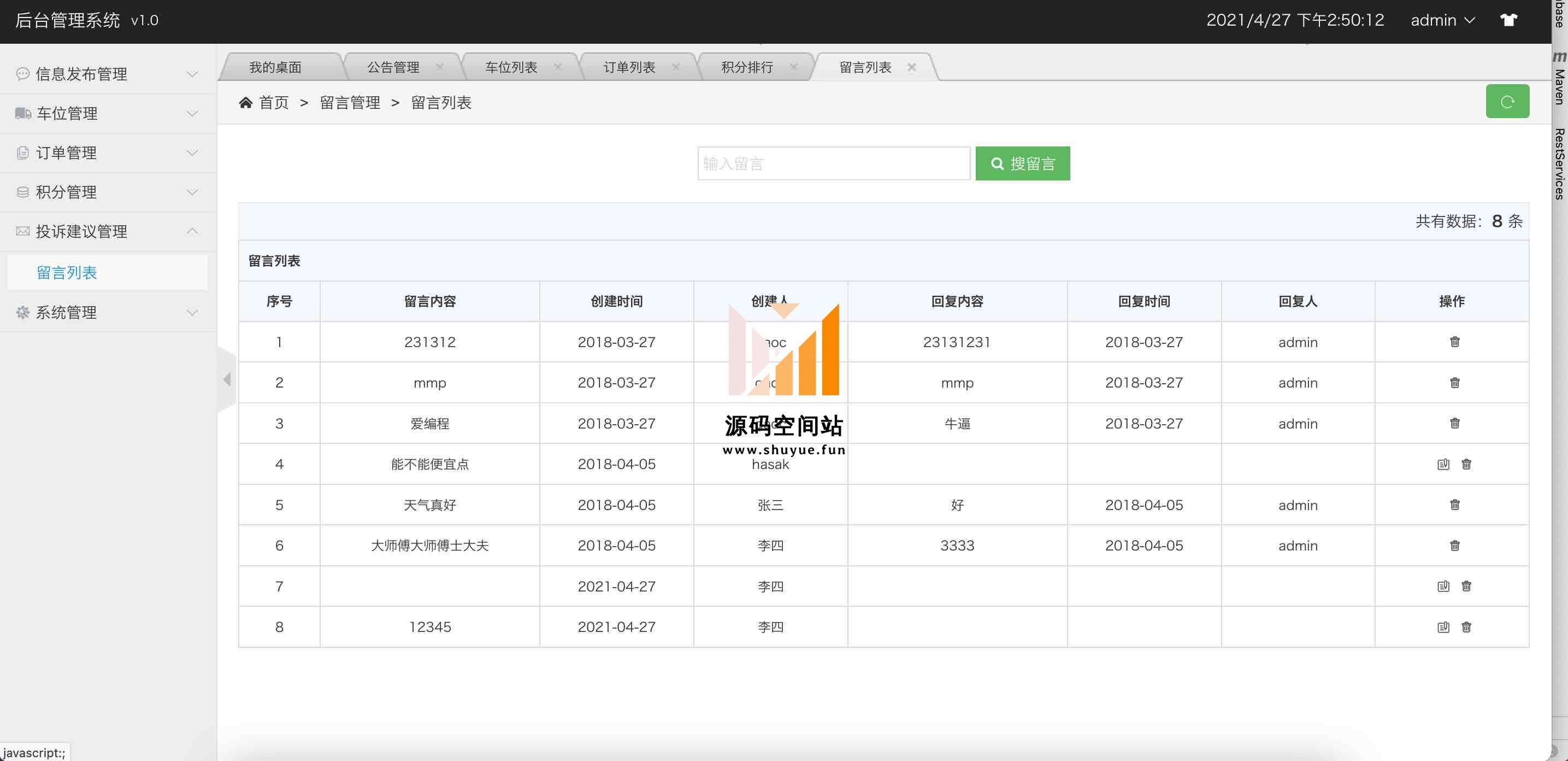
Task: Click trash icon in row 4
Action: (1466, 464)
